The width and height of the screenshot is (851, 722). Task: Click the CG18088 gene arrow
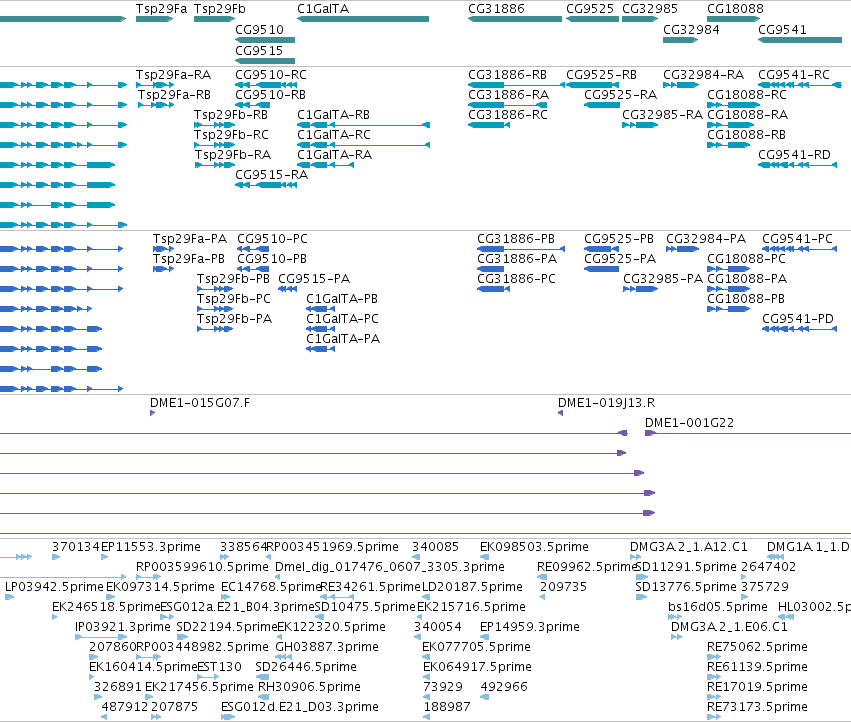(733, 19)
